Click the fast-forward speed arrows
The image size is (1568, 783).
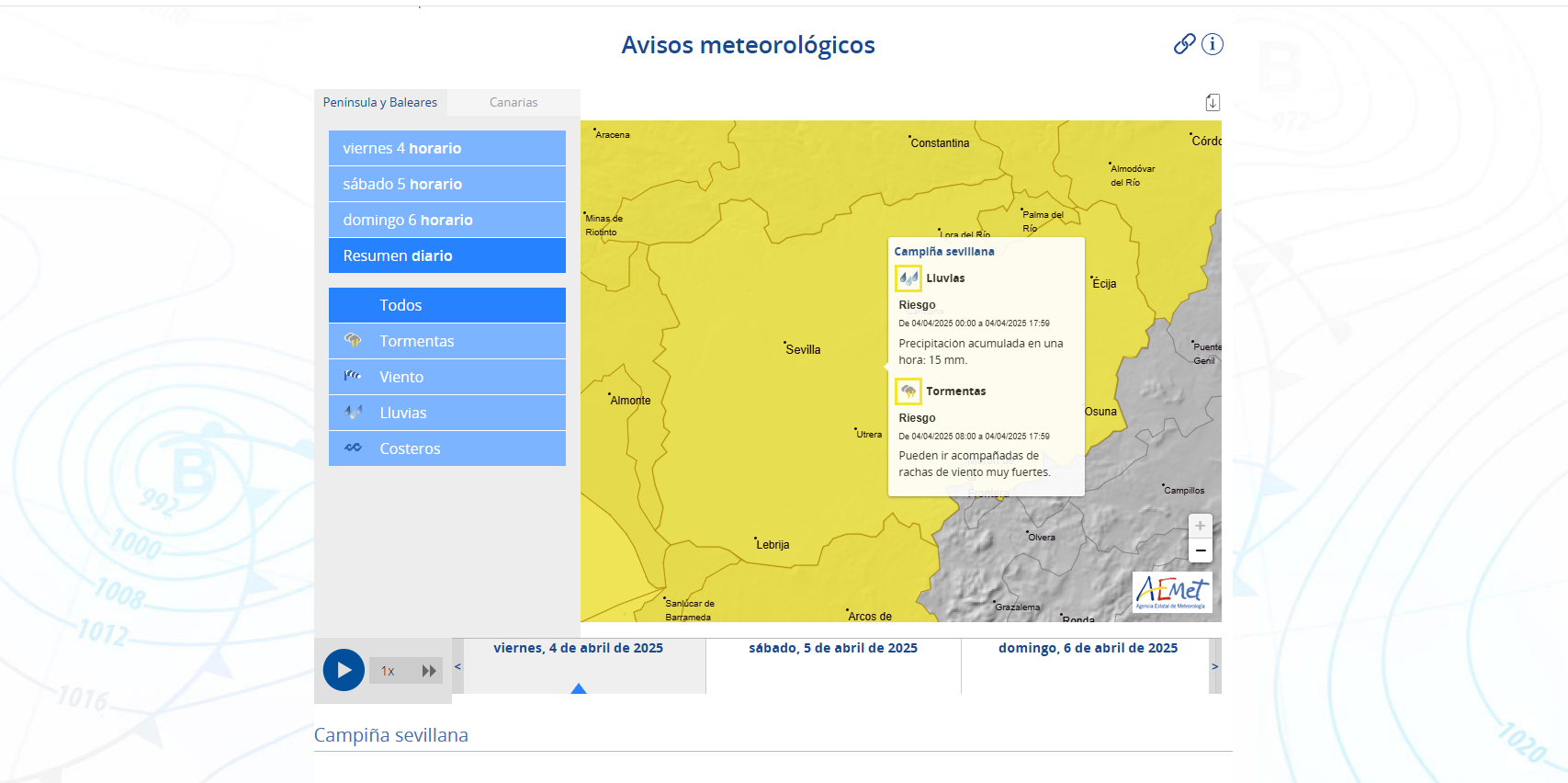[x=429, y=671]
